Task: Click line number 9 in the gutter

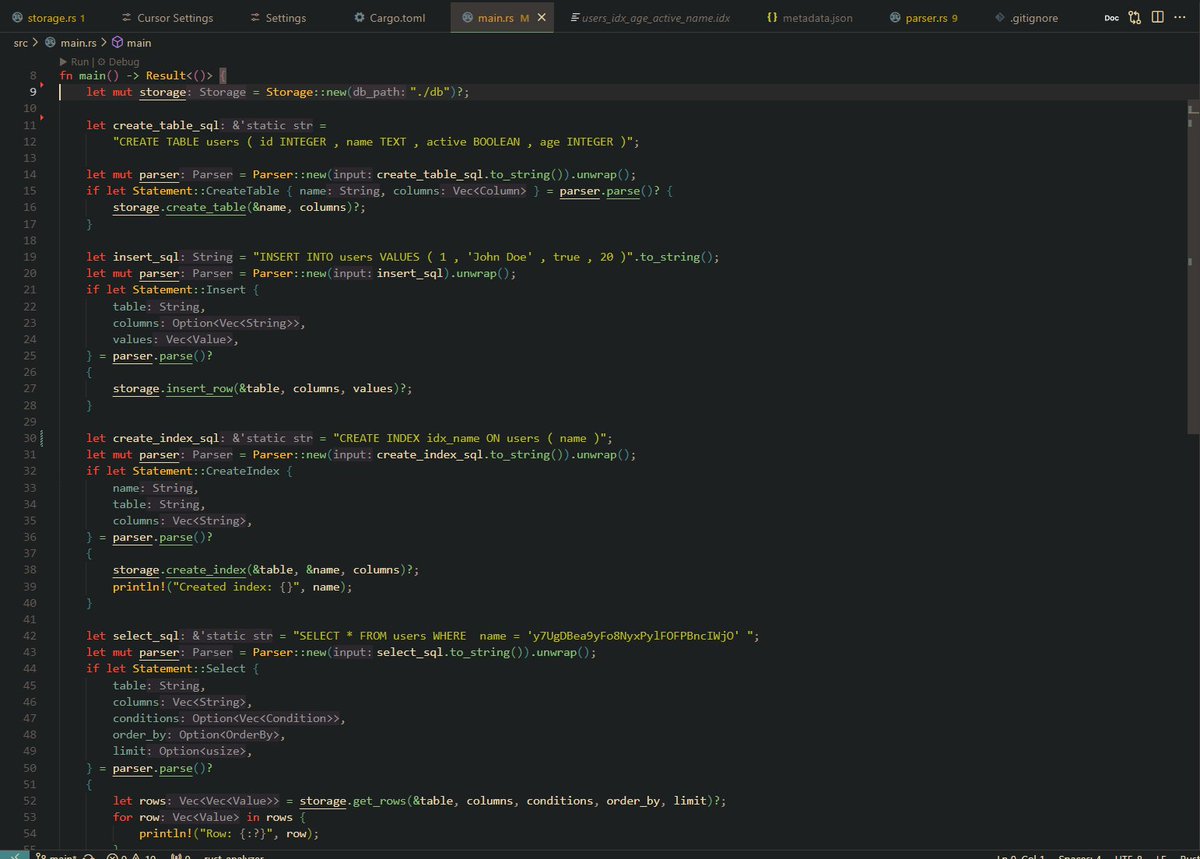Action: coord(34,92)
